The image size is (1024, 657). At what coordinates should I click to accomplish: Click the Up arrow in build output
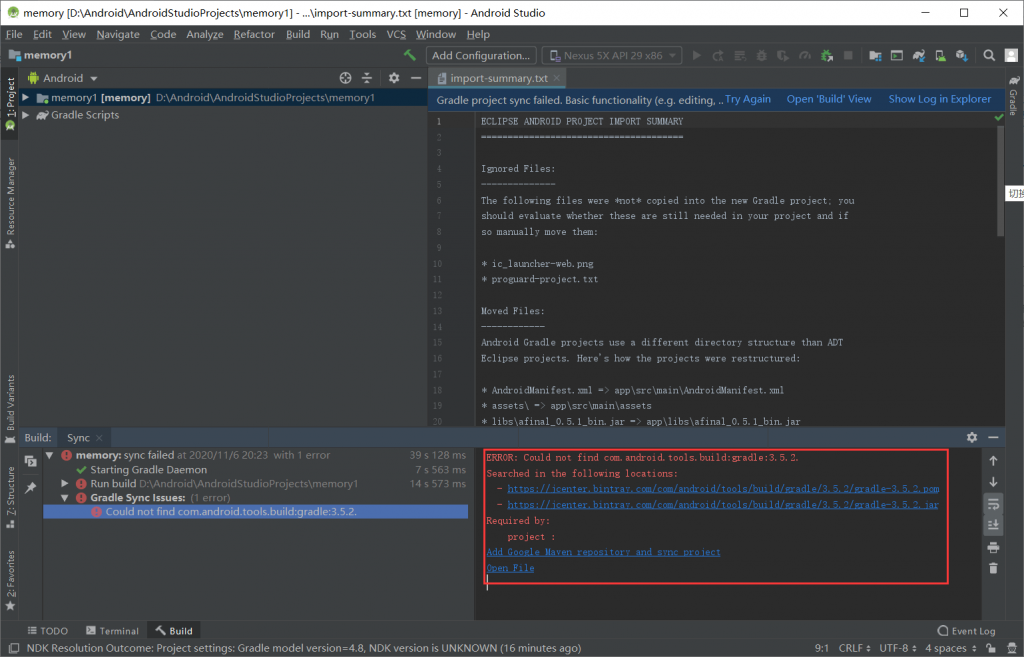993,461
